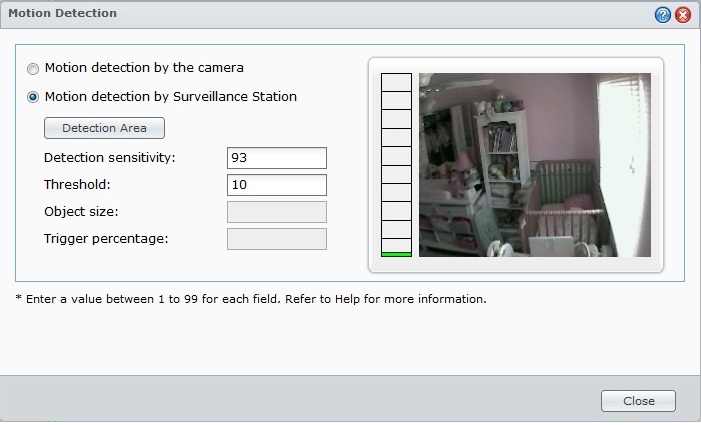
Task: Click the top segment of motion level meter
Action: pyautogui.click(x=397, y=81)
